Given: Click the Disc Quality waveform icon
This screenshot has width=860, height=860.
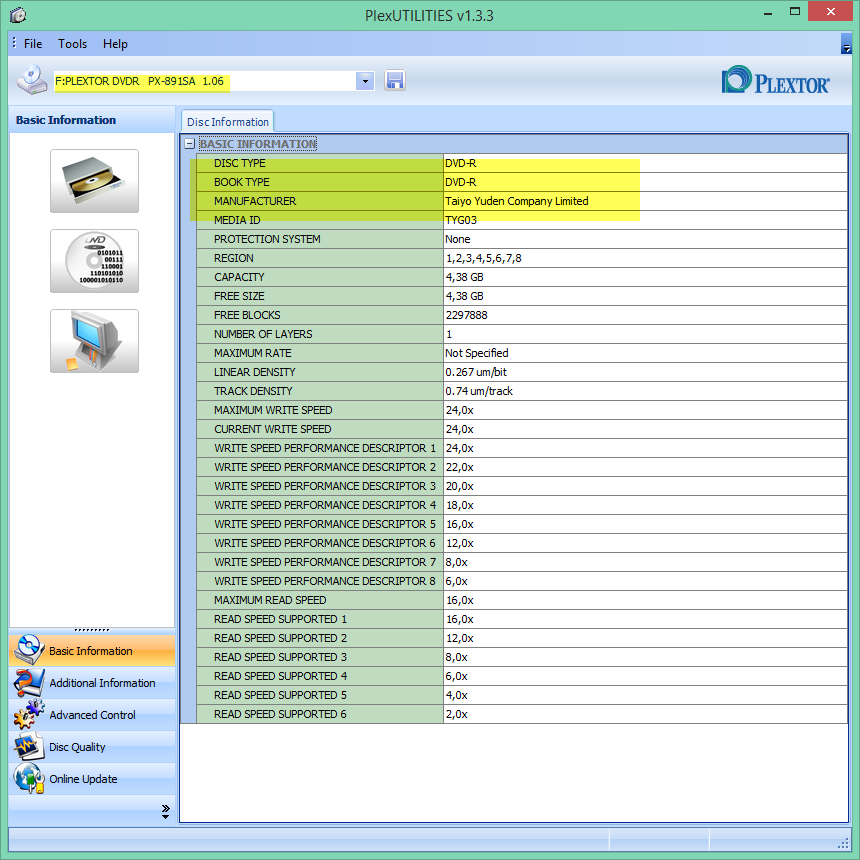Looking at the screenshot, I should 29,746.
